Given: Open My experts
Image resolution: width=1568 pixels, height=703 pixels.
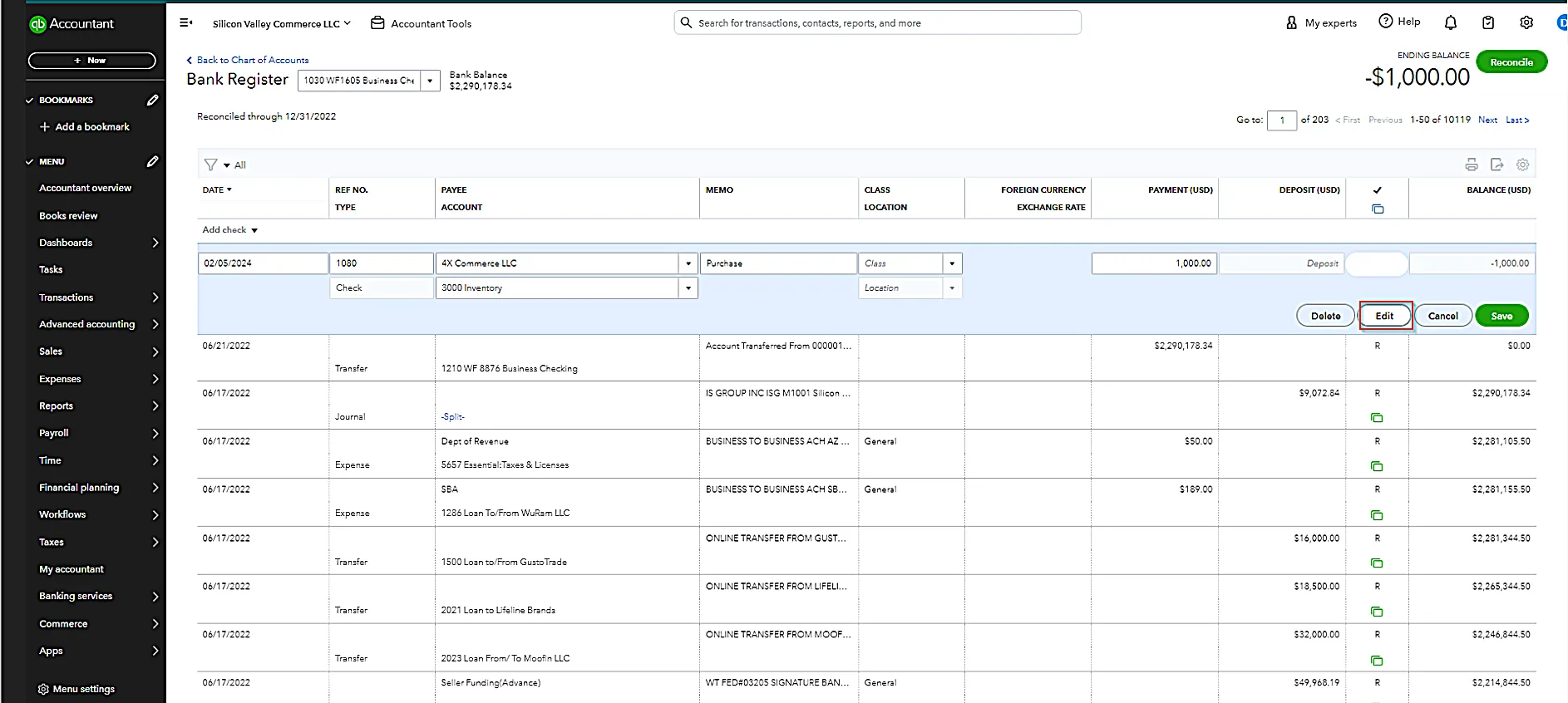Looking at the screenshot, I should point(1321,23).
